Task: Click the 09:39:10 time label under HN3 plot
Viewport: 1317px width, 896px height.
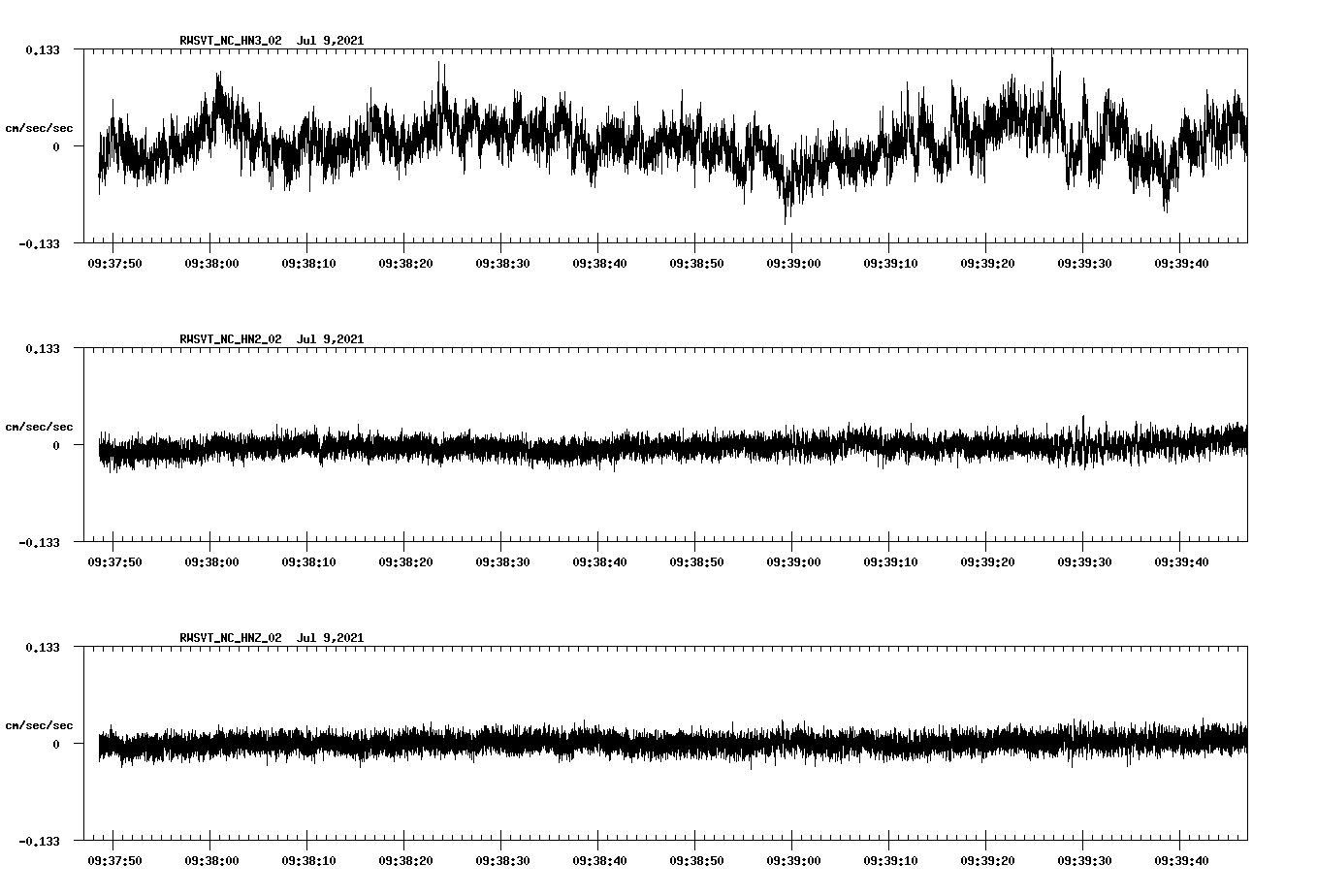Action: (x=890, y=264)
